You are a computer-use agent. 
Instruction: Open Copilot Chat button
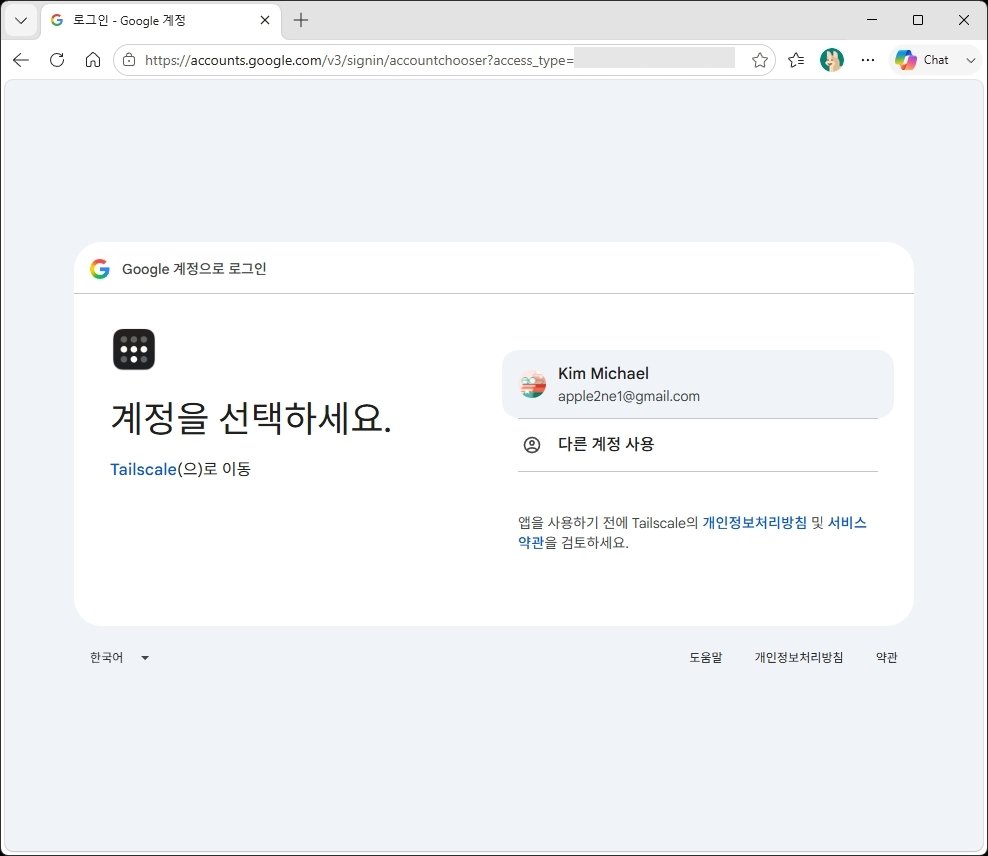pos(922,60)
